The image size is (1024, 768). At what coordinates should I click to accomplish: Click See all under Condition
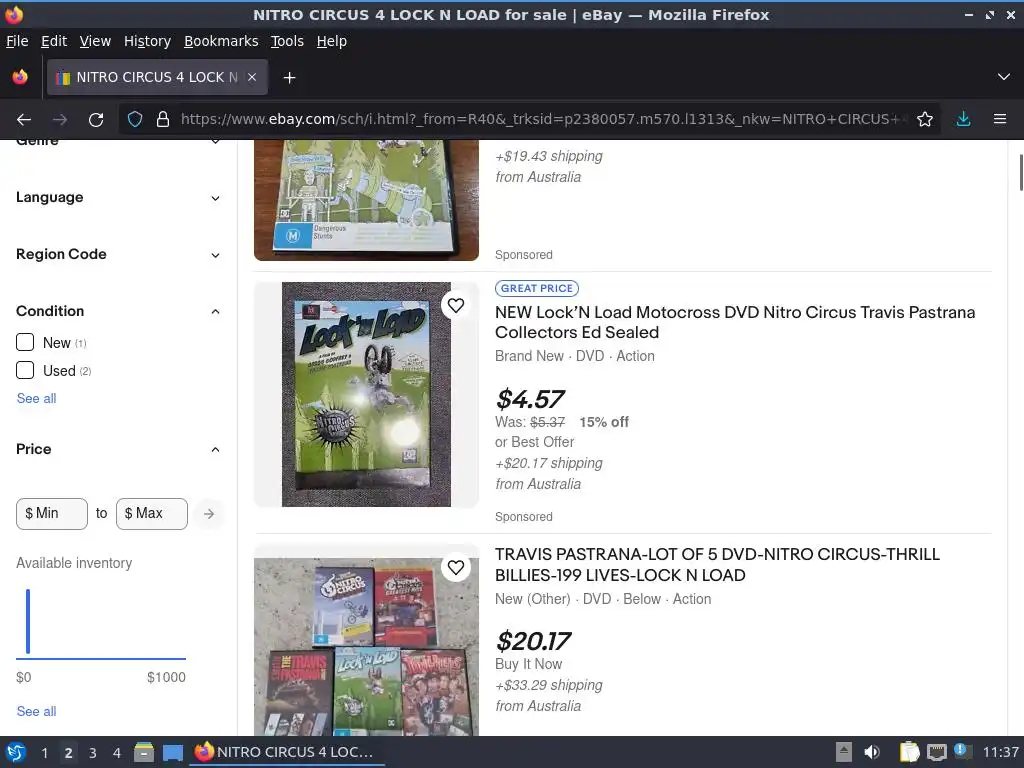point(37,398)
